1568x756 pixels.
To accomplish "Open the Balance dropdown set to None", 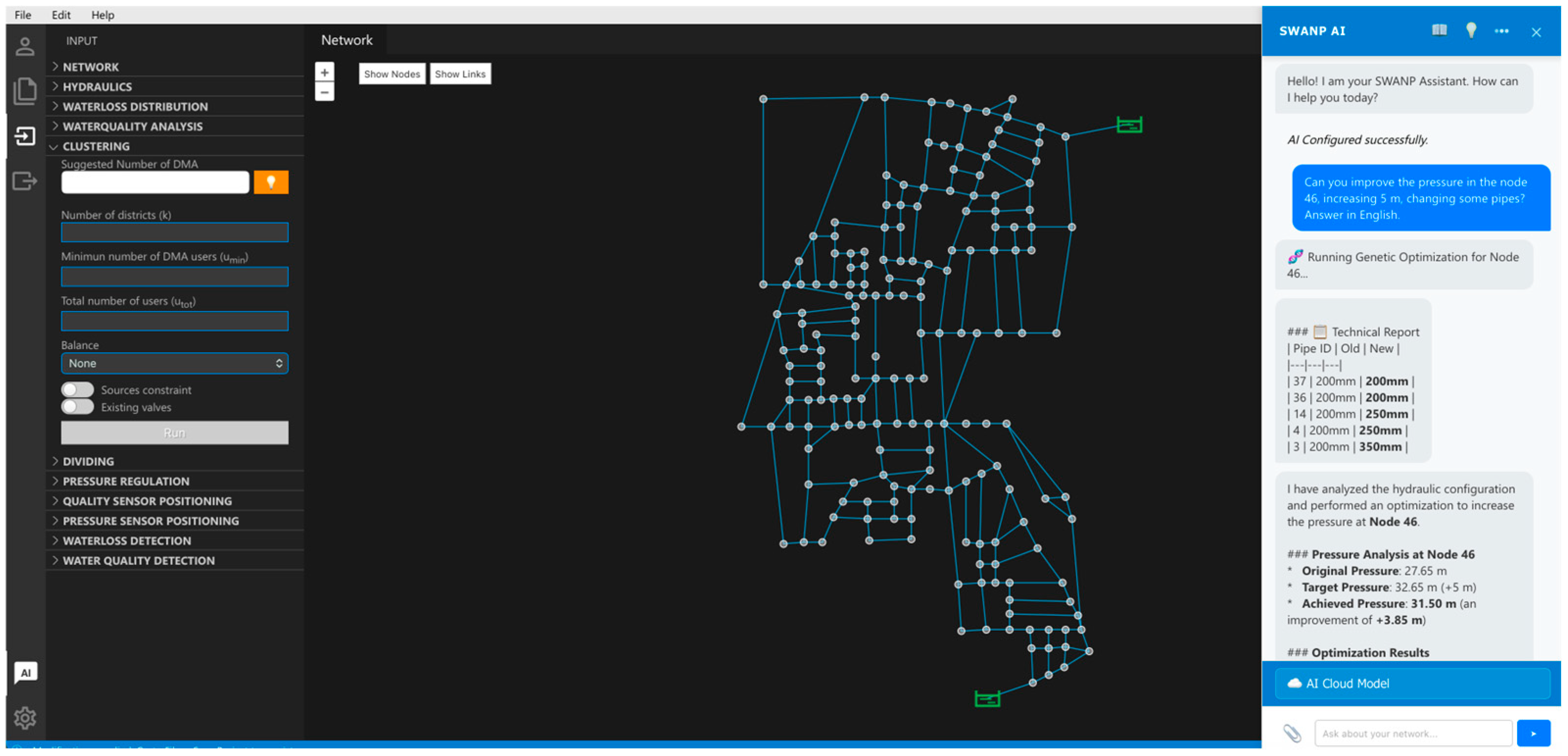I will (175, 363).
